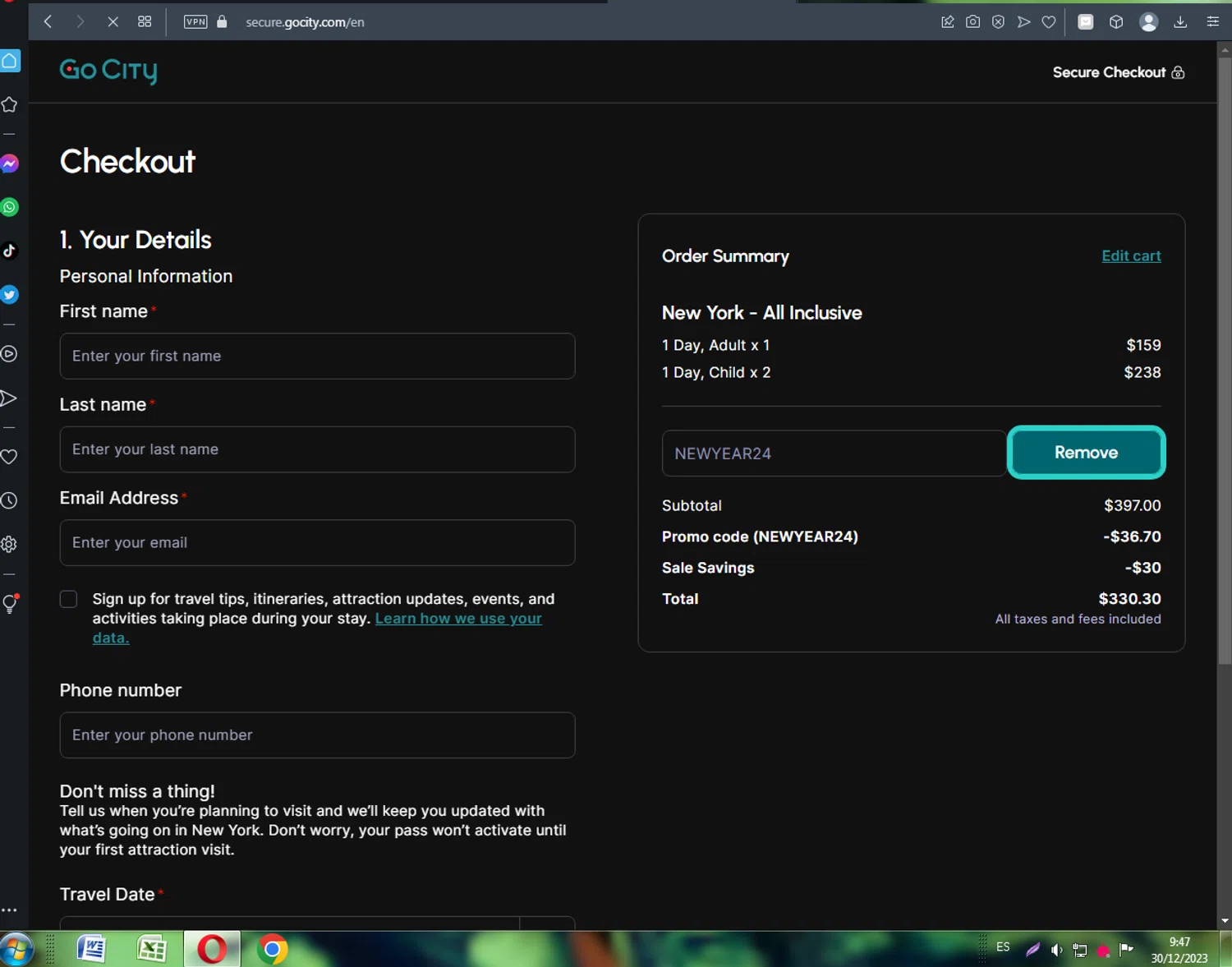Click the padlock site security icon
This screenshot has width=1232, height=967.
coord(222,21)
